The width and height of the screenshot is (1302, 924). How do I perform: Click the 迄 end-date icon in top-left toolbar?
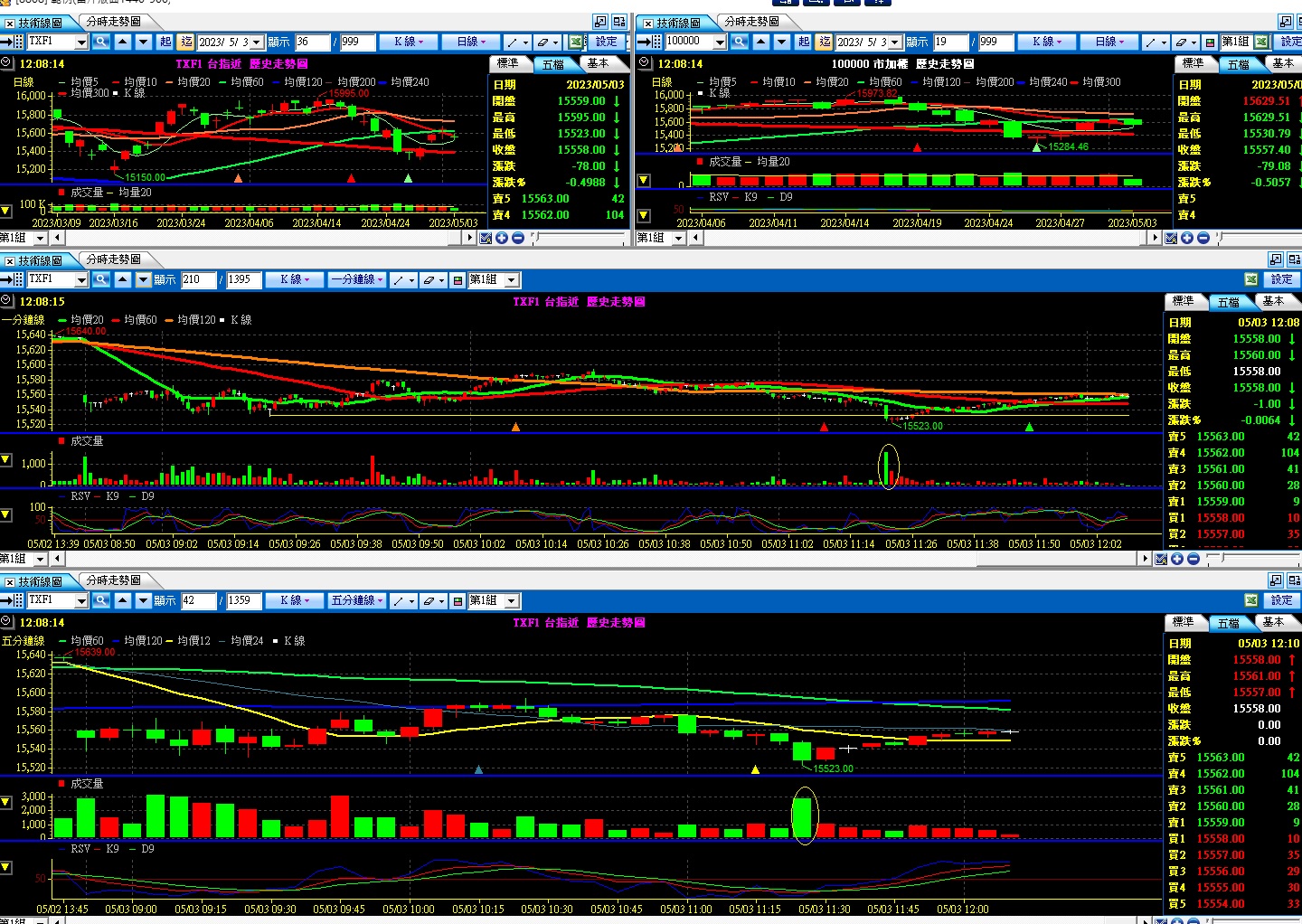[186, 42]
